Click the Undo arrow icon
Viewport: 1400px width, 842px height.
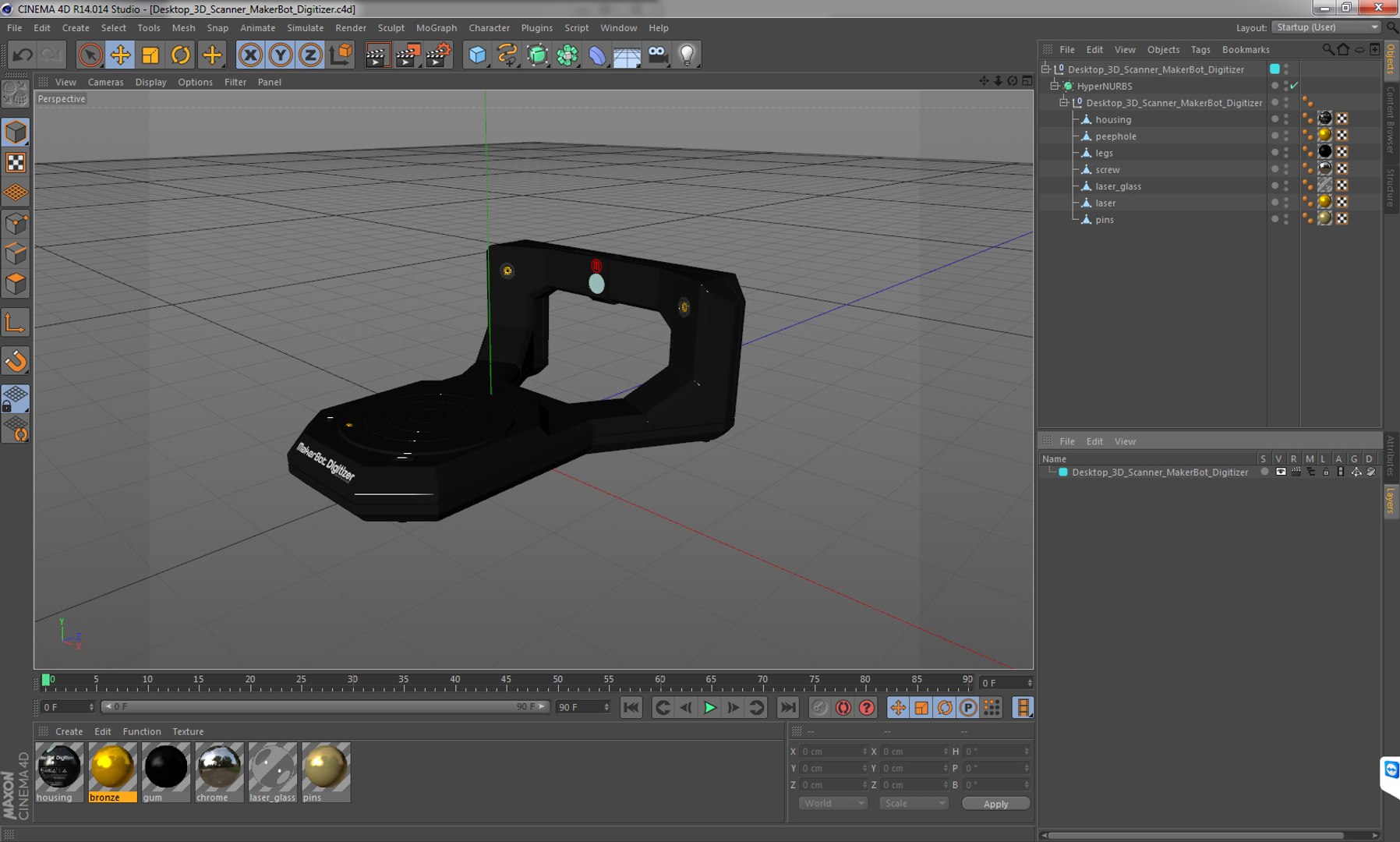click(x=23, y=55)
